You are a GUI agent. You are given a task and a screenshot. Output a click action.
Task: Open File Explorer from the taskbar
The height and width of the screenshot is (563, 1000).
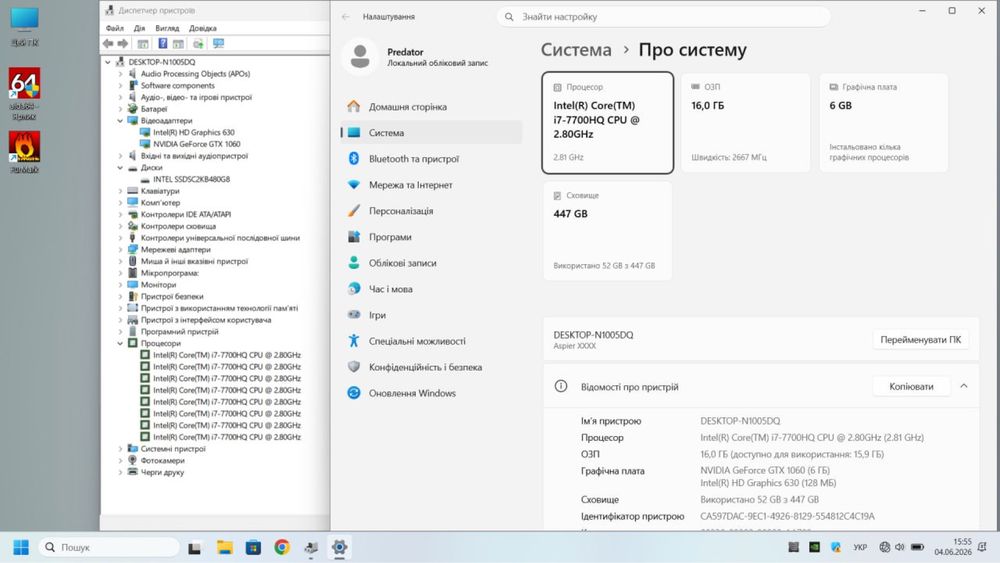[224, 547]
